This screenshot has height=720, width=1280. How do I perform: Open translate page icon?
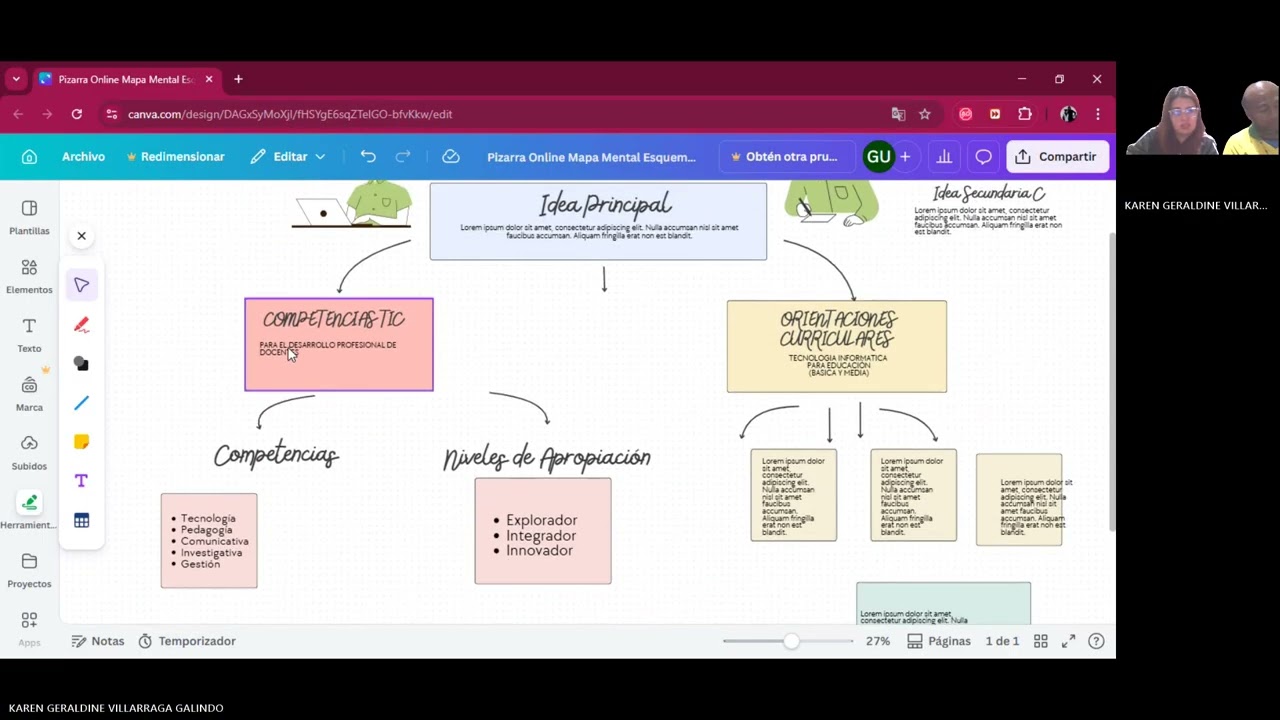click(898, 114)
